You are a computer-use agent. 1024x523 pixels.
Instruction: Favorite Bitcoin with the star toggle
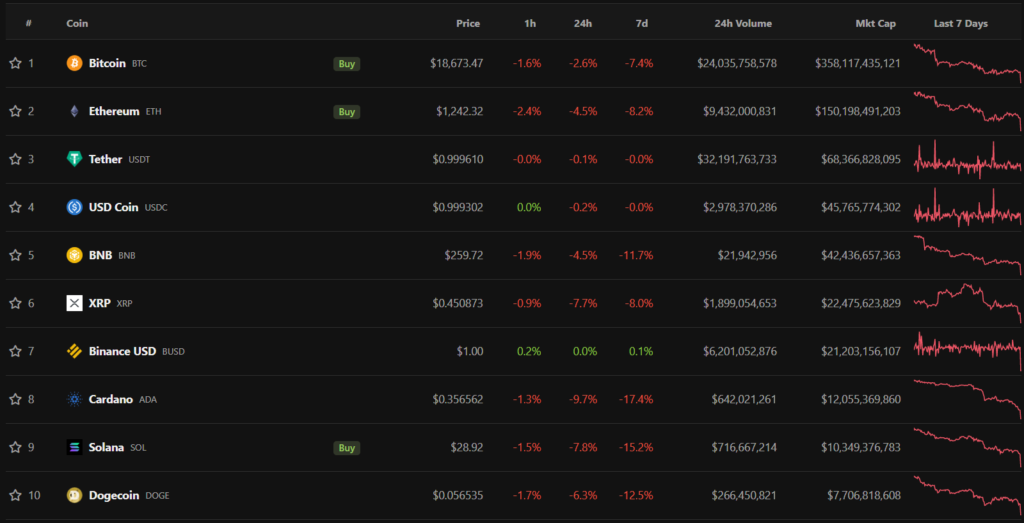pos(15,63)
